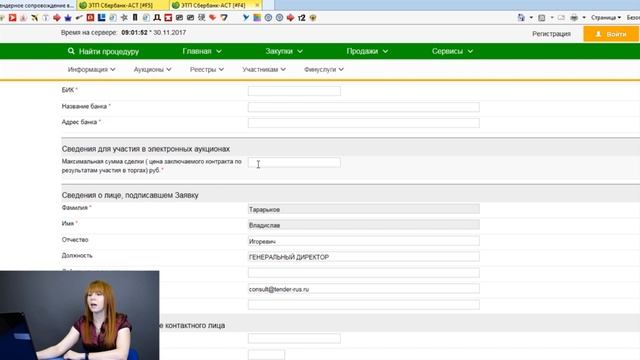Click the blue L-shaped bookmark icon
Viewport: 640px width, 360px height.
click(x=101, y=18)
